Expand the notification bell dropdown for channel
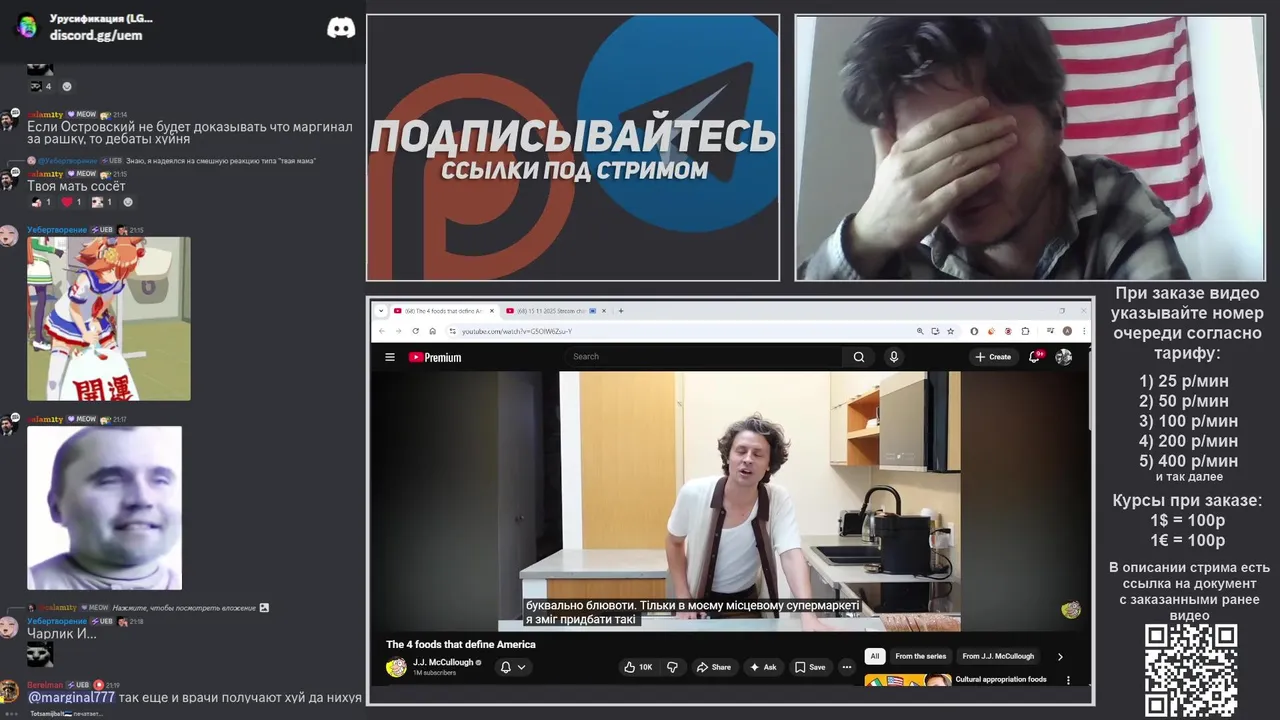 pyautogui.click(x=512, y=667)
